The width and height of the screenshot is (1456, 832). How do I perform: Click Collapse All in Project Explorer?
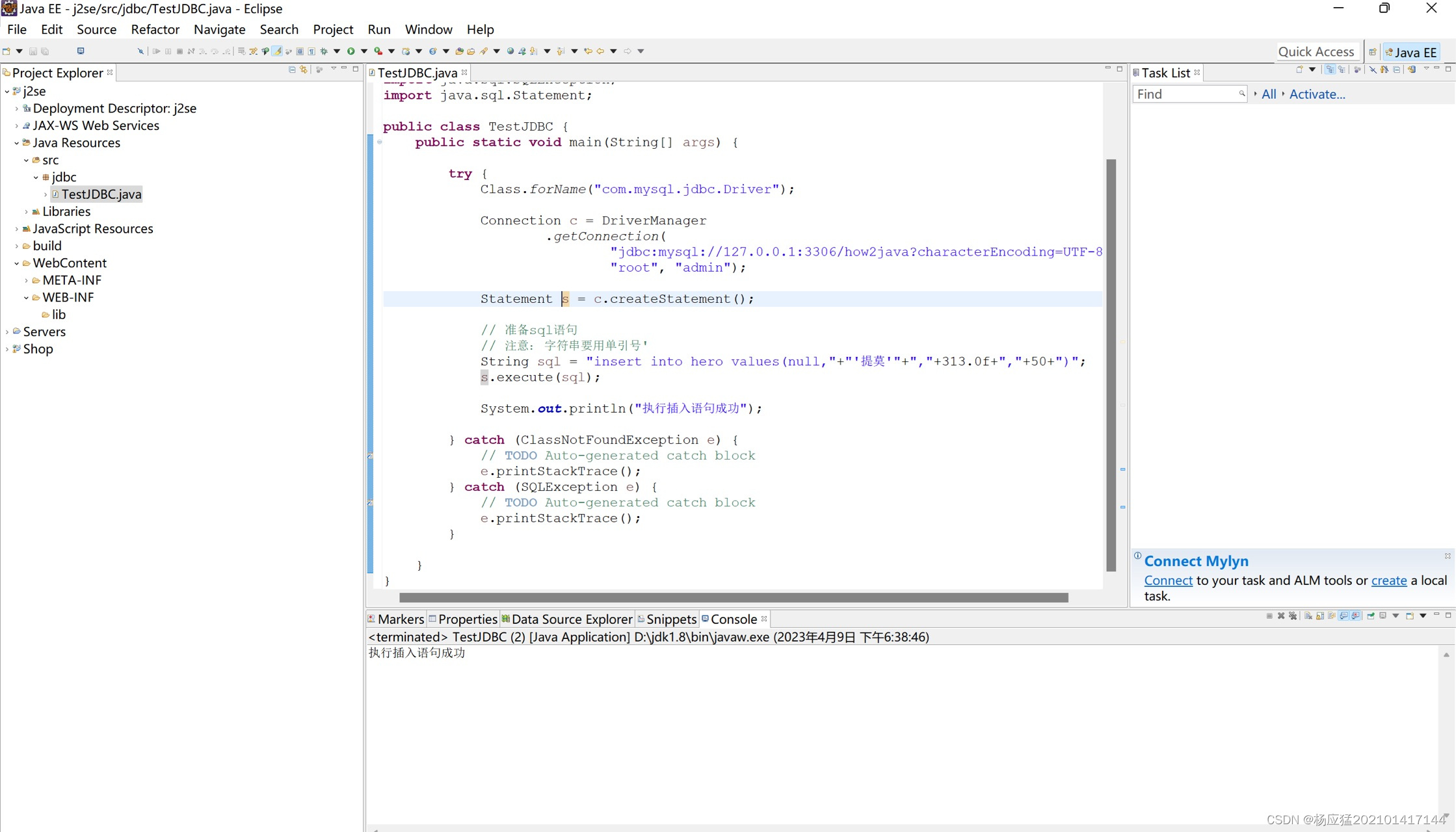(292, 70)
